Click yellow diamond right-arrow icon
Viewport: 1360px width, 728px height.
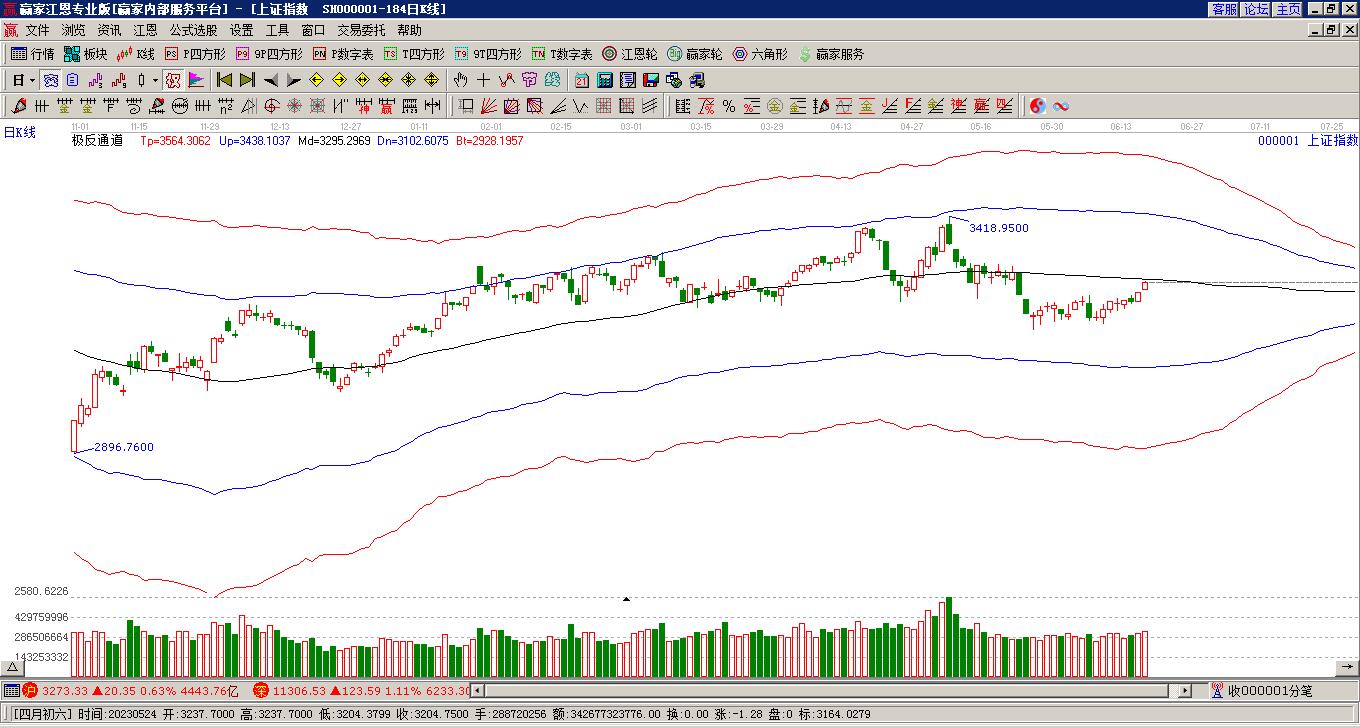tap(339, 80)
